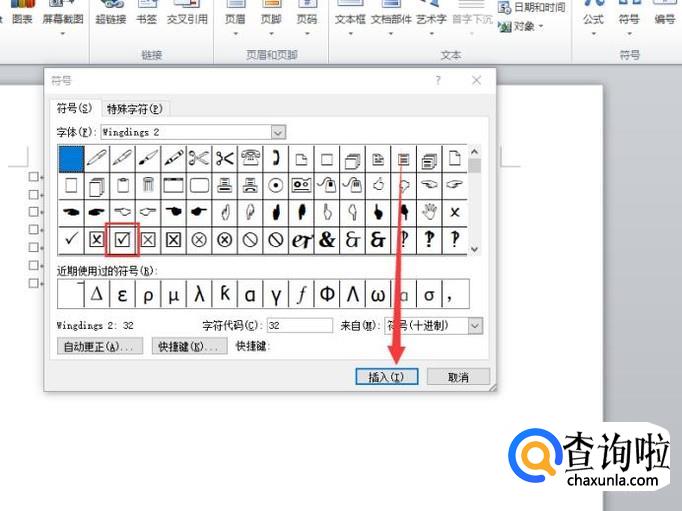Choose the open hand symbol

tap(429, 212)
